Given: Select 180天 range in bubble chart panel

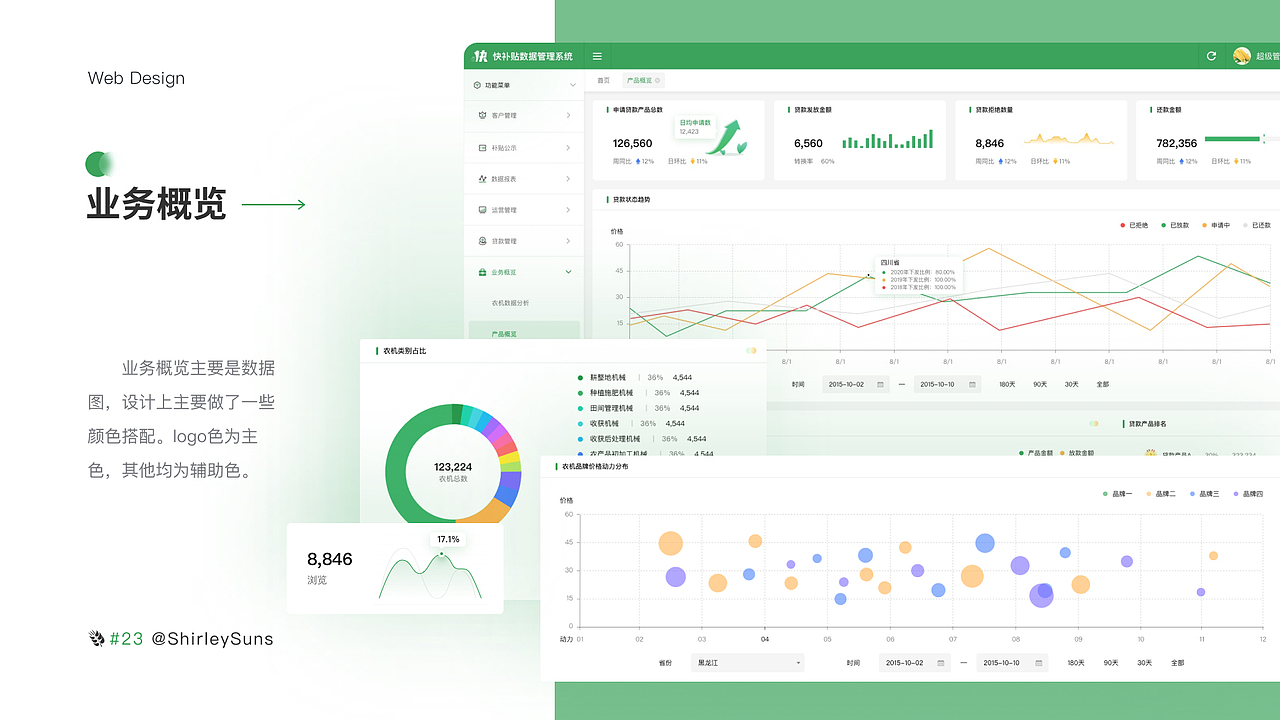Looking at the screenshot, I should tap(1075, 663).
